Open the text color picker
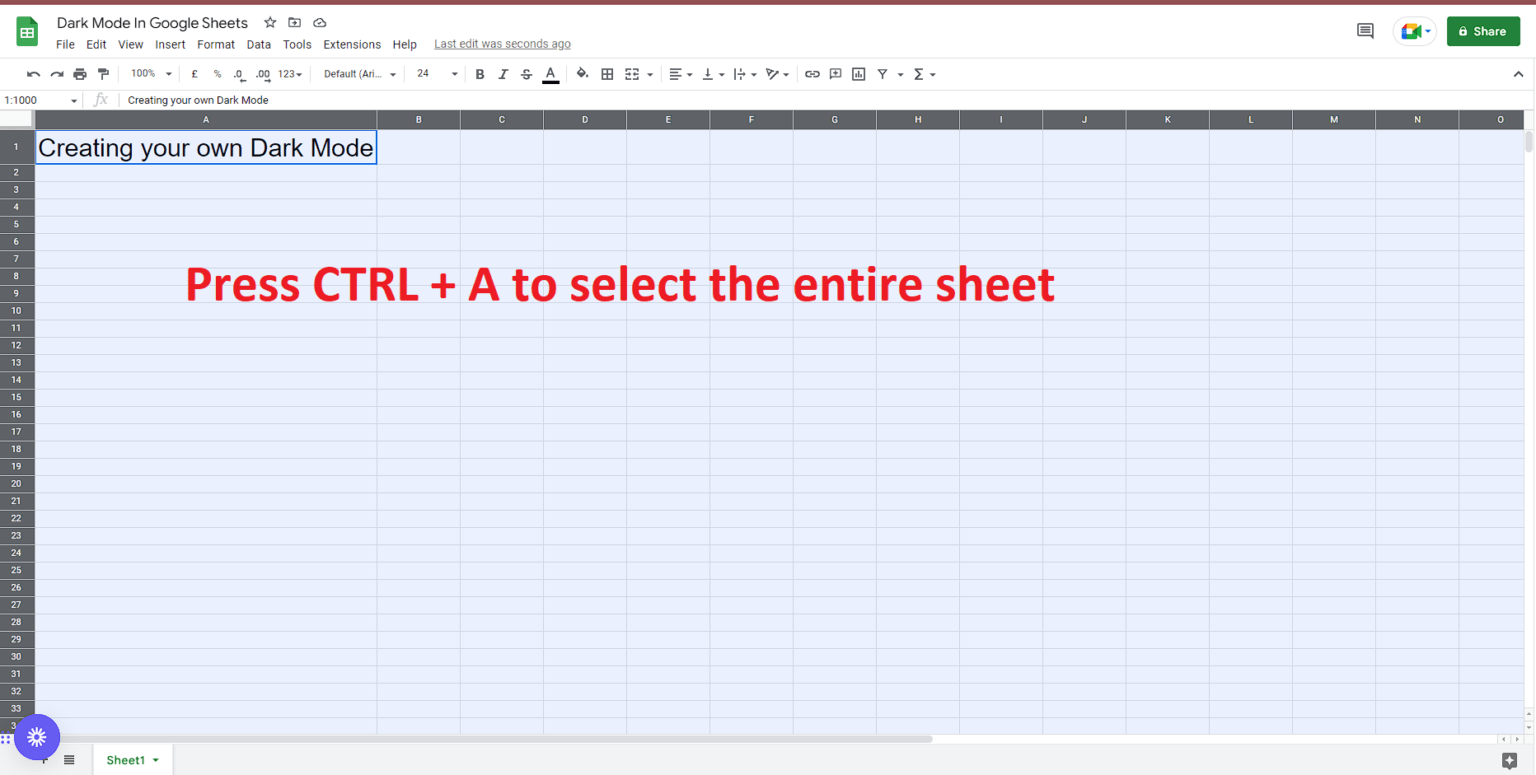The image size is (1536, 775). click(550, 74)
